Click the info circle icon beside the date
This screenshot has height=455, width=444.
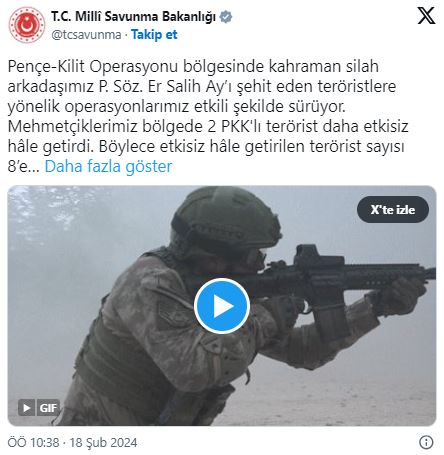pos(426,442)
